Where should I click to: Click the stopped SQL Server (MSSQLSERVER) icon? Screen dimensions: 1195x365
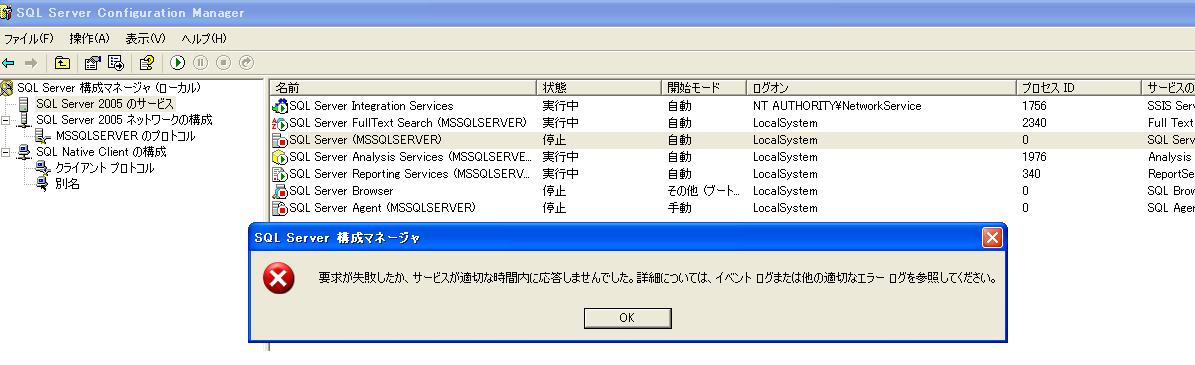click(x=280, y=139)
